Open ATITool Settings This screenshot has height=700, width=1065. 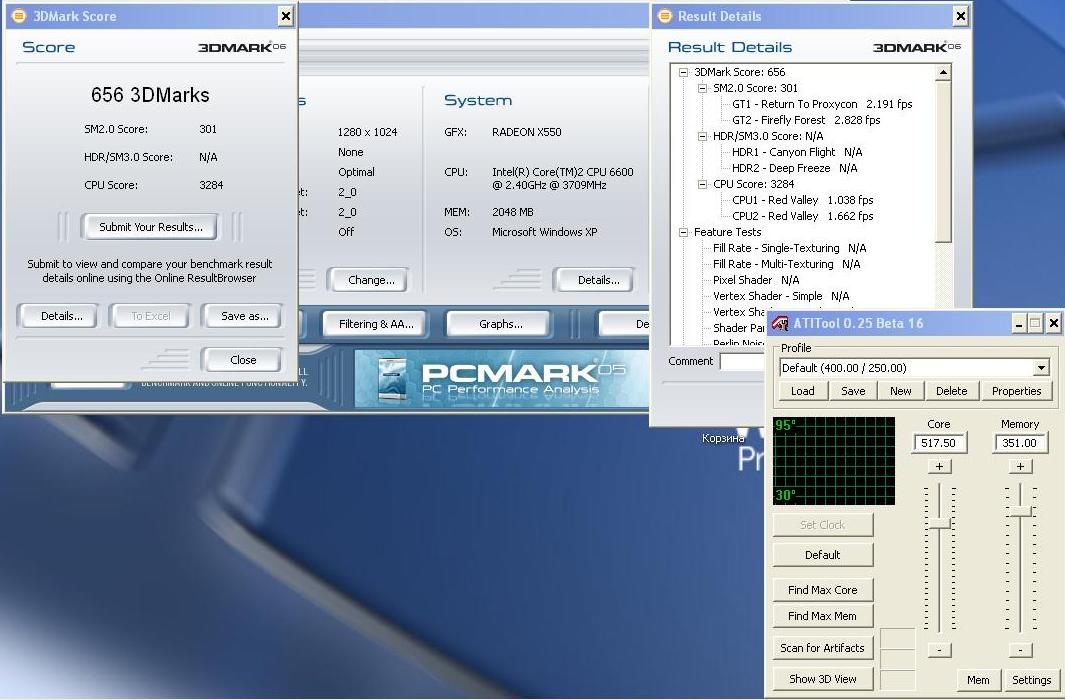click(1031, 680)
